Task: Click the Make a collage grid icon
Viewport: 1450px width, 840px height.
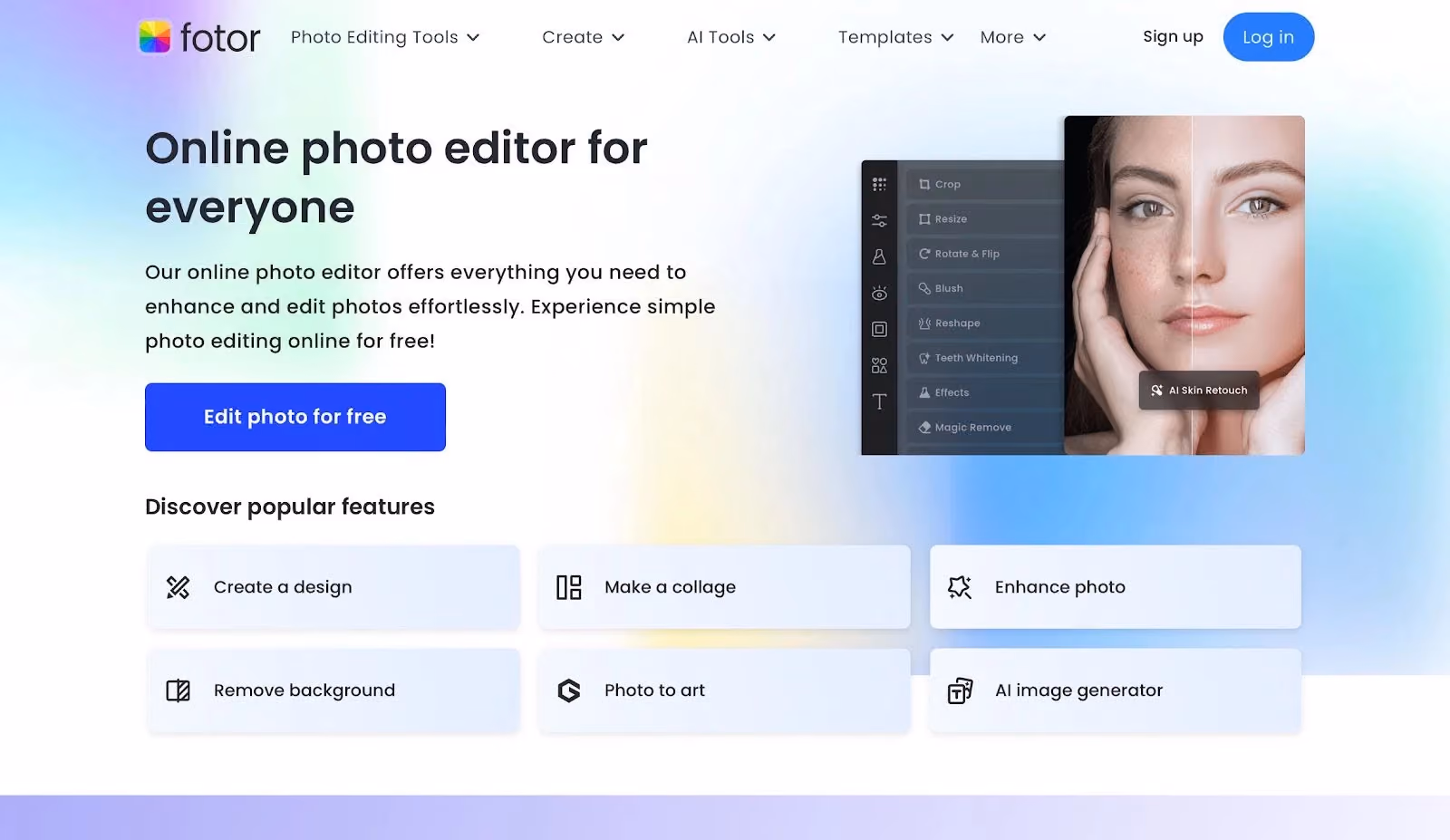Action: (569, 587)
